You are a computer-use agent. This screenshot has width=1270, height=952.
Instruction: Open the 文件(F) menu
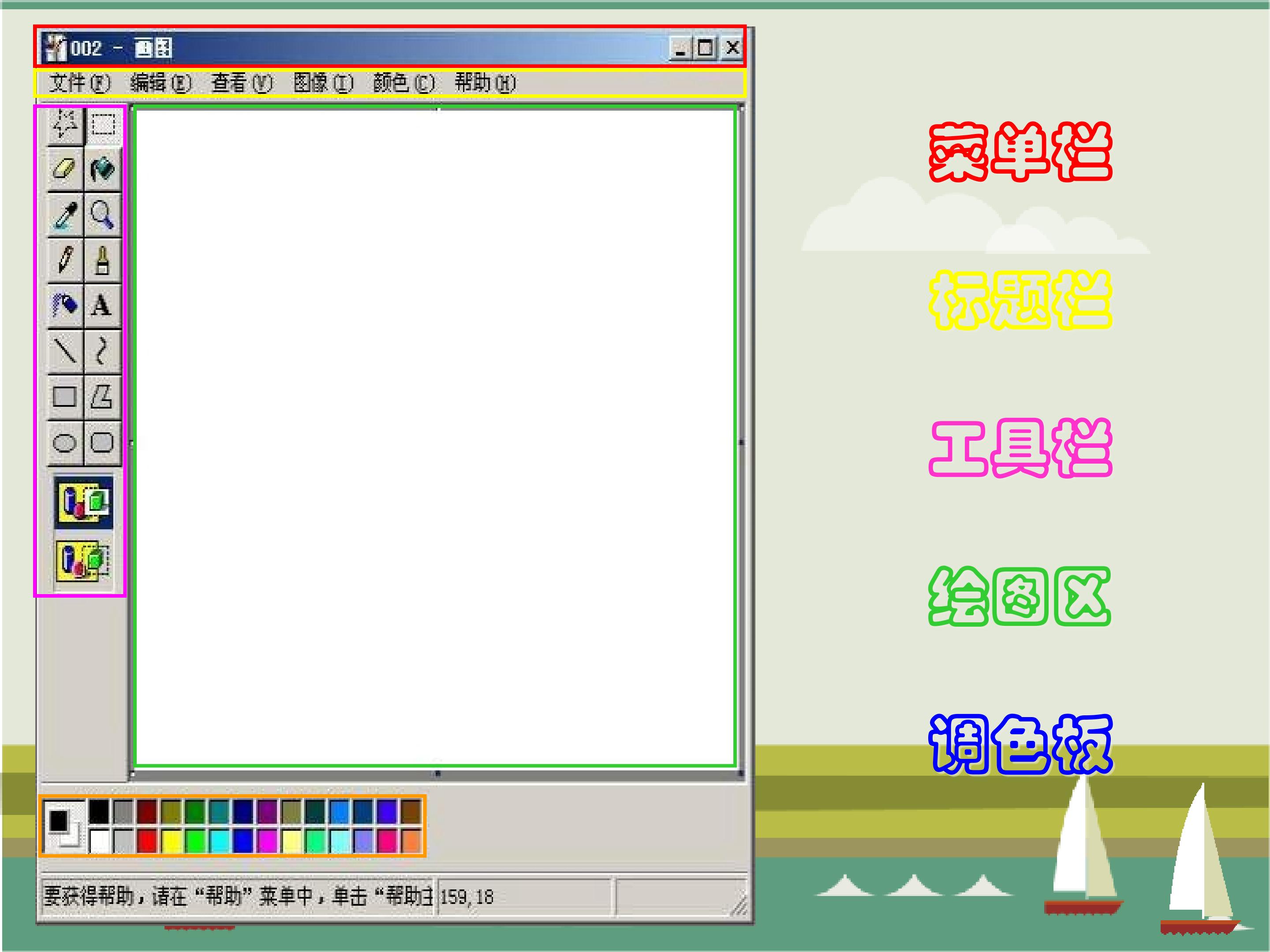pos(79,83)
